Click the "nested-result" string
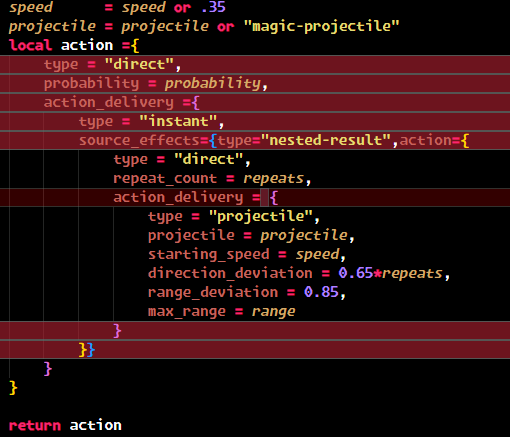 326,140
